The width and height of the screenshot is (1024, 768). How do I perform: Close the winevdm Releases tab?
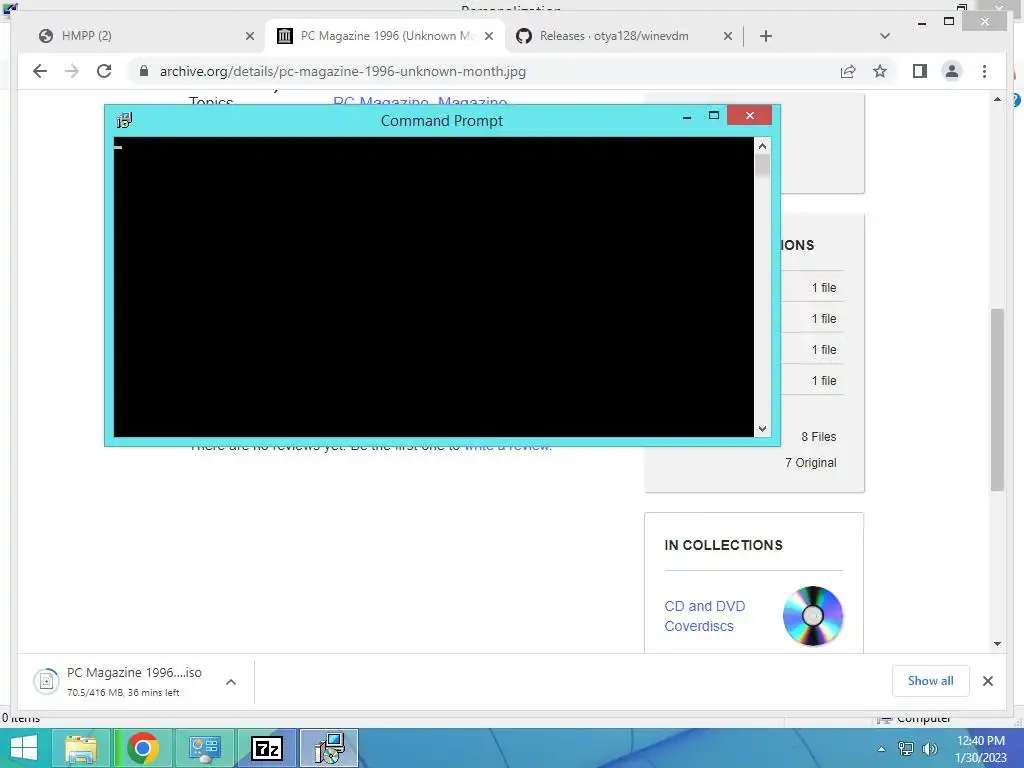pos(728,36)
